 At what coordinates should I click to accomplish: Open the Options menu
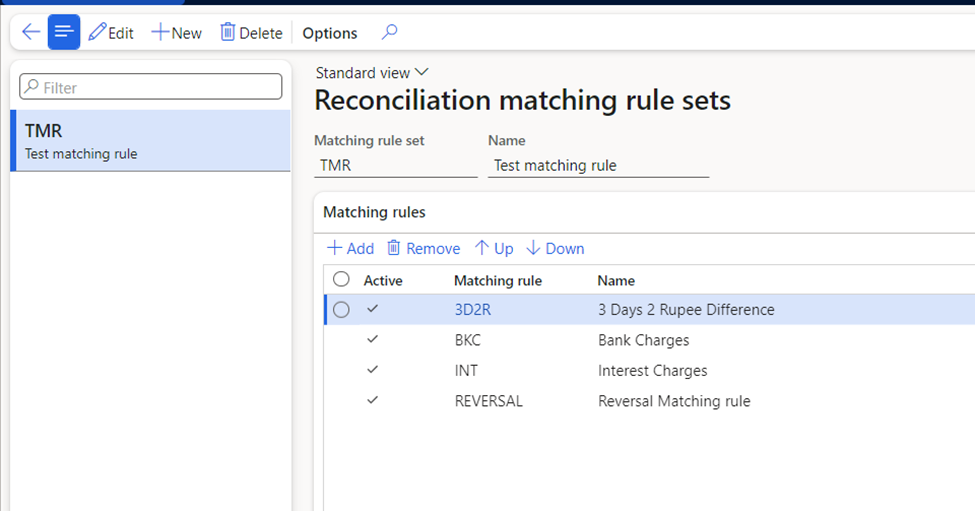(x=330, y=33)
